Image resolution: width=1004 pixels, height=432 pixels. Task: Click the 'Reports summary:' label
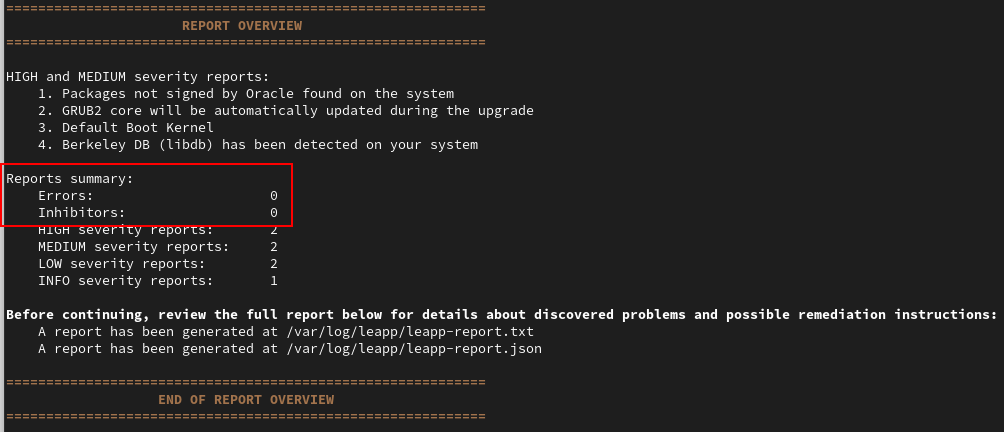(70, 178)
